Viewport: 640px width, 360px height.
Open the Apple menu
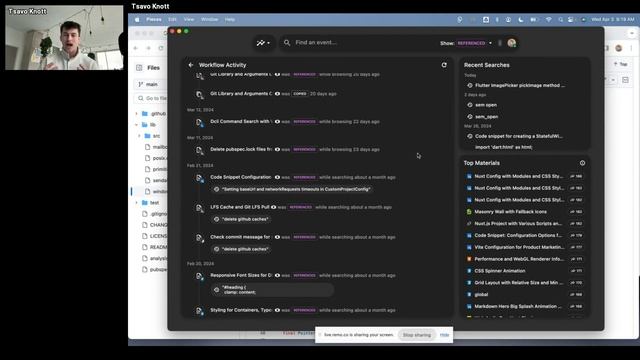pos(137,19)
